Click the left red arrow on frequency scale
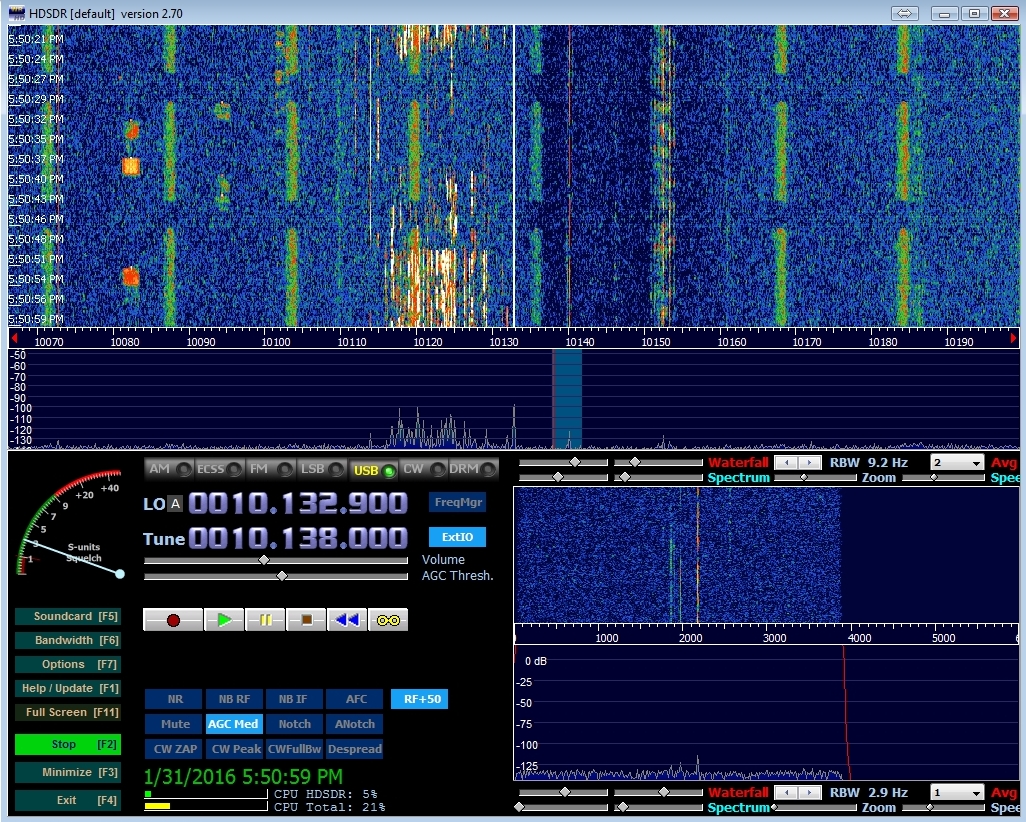 click(14, 339)
